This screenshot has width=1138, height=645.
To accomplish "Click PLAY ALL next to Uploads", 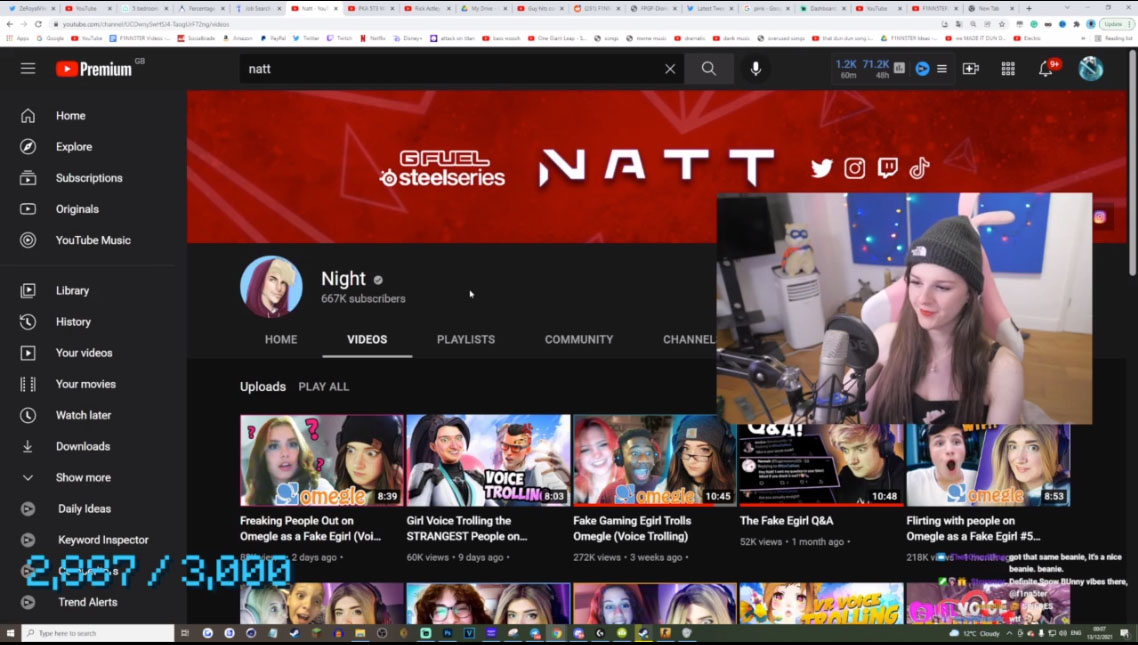I will tap(324, 387).
